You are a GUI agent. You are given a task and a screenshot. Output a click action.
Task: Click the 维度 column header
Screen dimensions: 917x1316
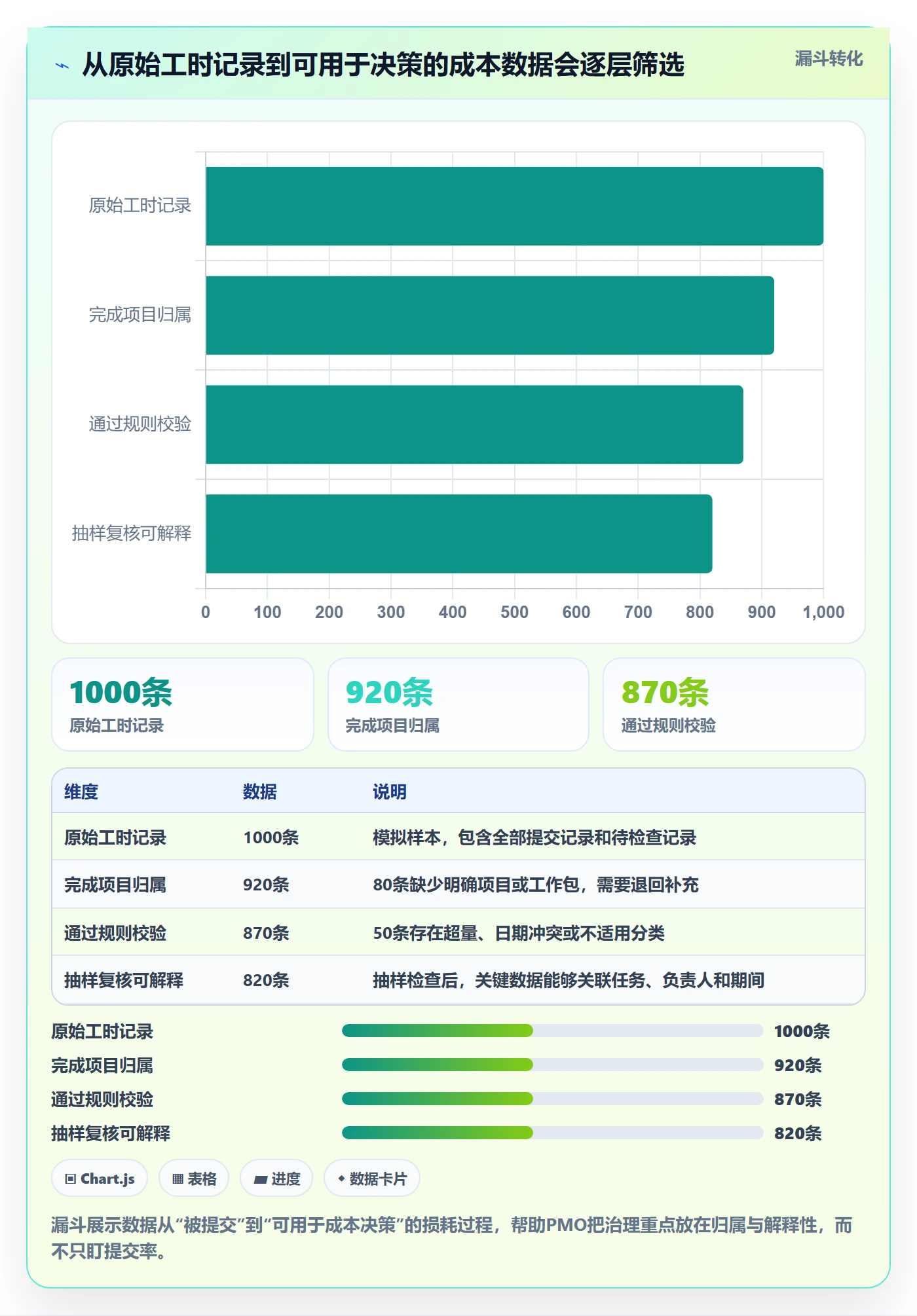click(x=81, y=792)
